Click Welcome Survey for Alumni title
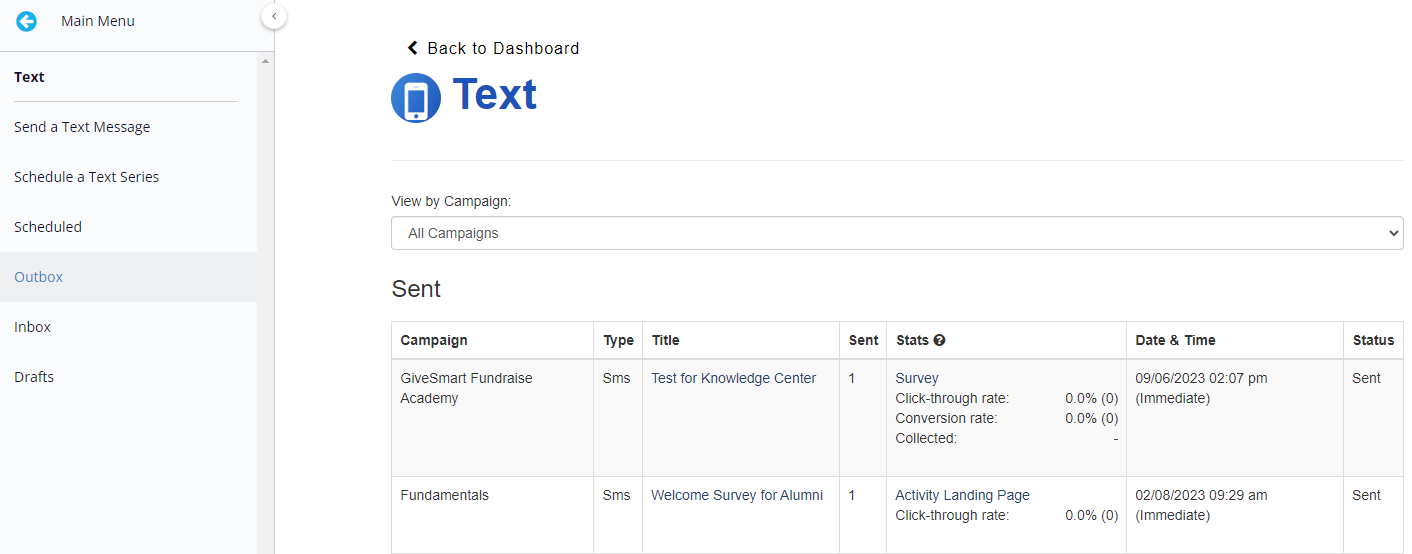 (x=737, y=495)
